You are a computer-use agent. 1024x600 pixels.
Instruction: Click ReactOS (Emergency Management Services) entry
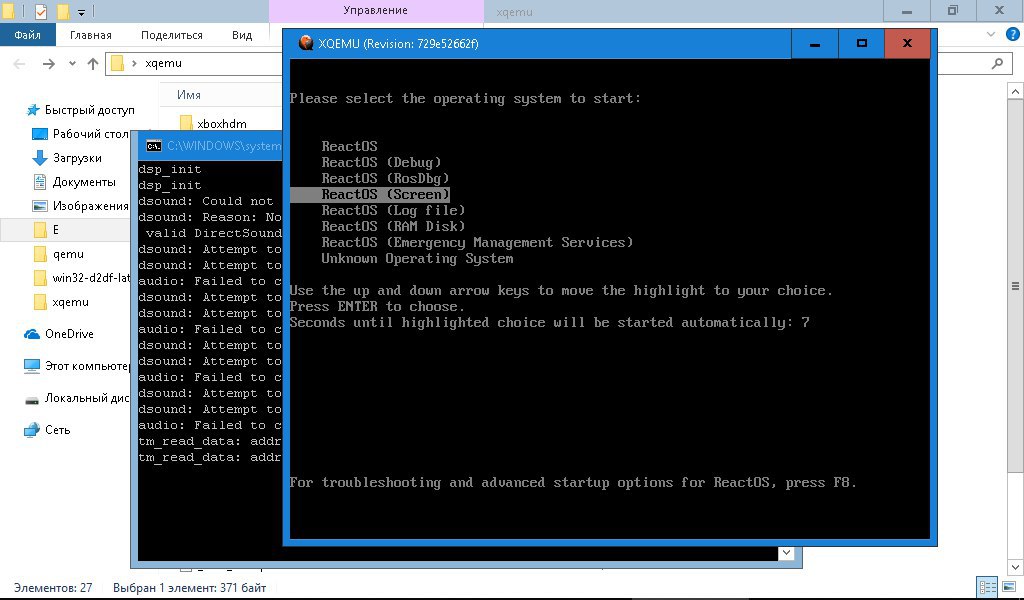point(477,242)
